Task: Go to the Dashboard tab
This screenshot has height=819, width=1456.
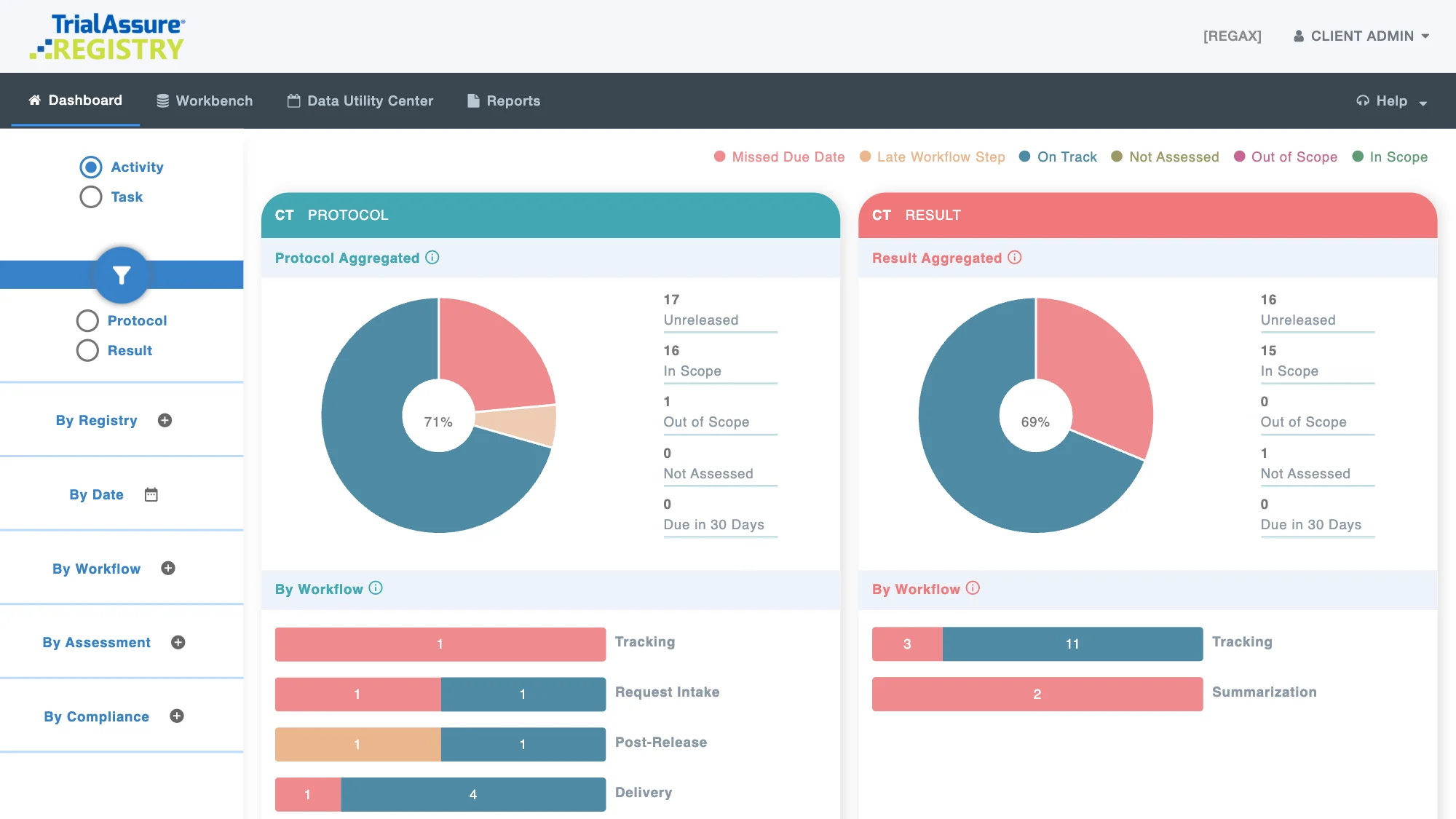Action: coord(75,100)
